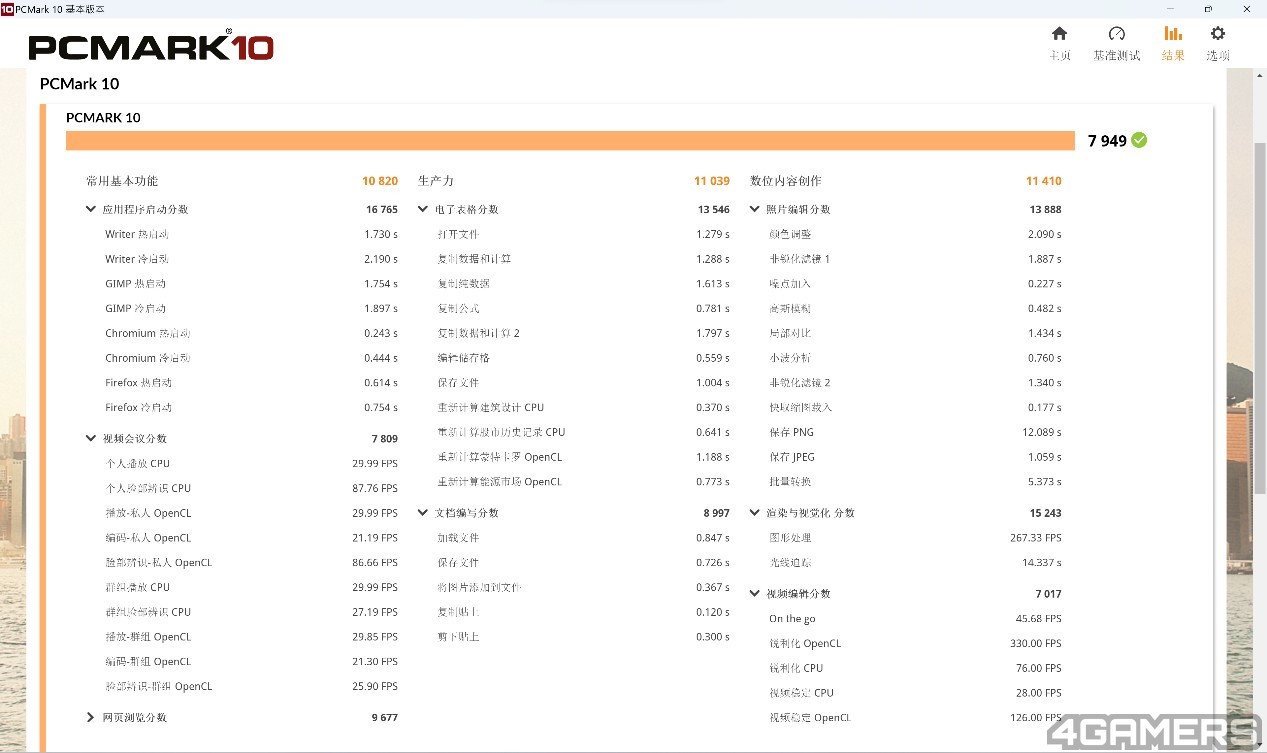1267x753 pixels.
Task: Select the 将图片添加到文件 row
Action: click(583, 587)
